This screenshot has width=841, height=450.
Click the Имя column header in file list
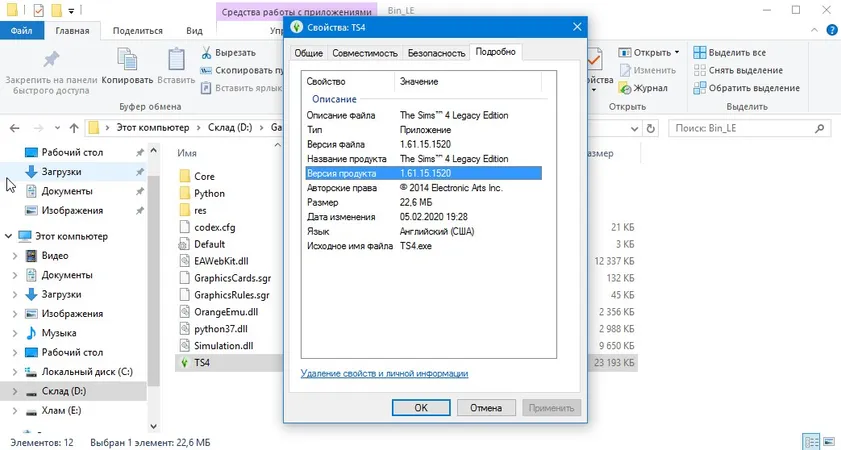tap(187, 153)
